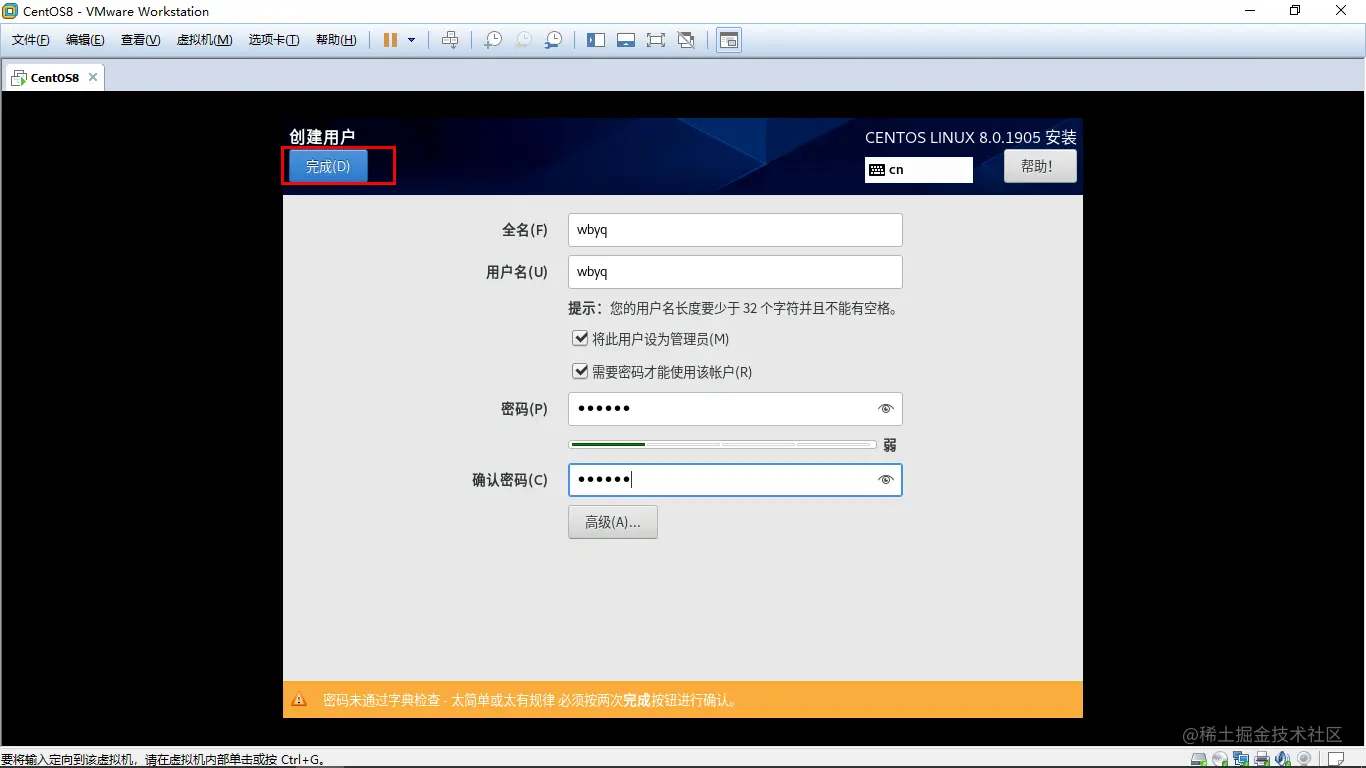Revert to the previous snapshot icon
1366x768 pixels.
[523, 40]
